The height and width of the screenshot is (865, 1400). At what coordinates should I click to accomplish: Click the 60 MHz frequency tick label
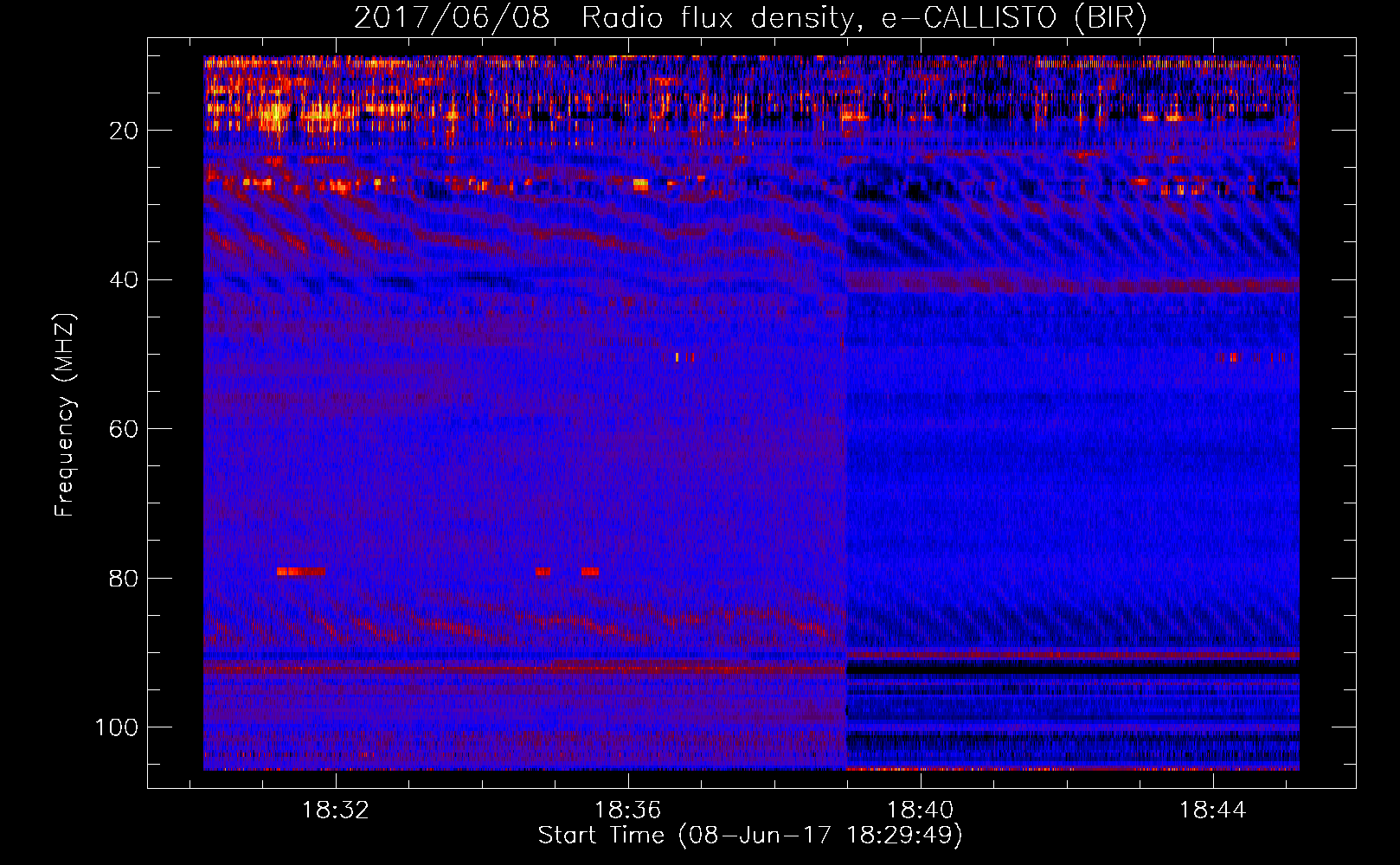point(125,429)
